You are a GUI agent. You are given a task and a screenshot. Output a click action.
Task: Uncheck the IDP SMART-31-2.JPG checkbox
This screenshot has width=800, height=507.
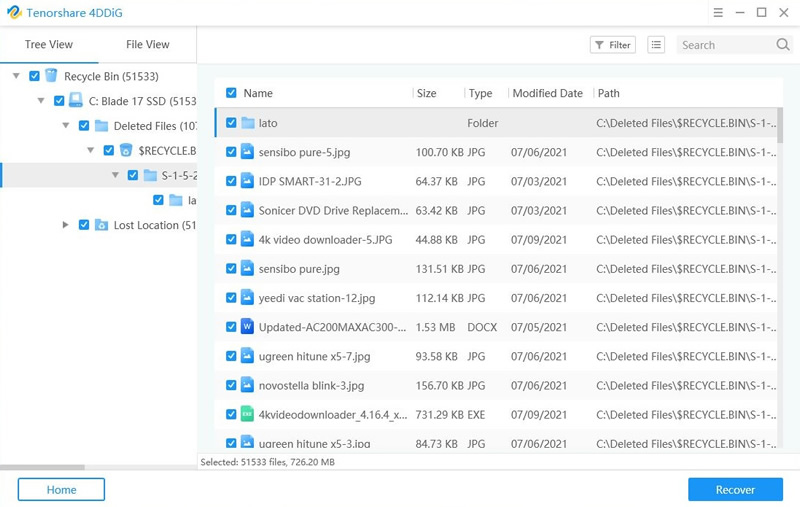(x=231, y=181)
